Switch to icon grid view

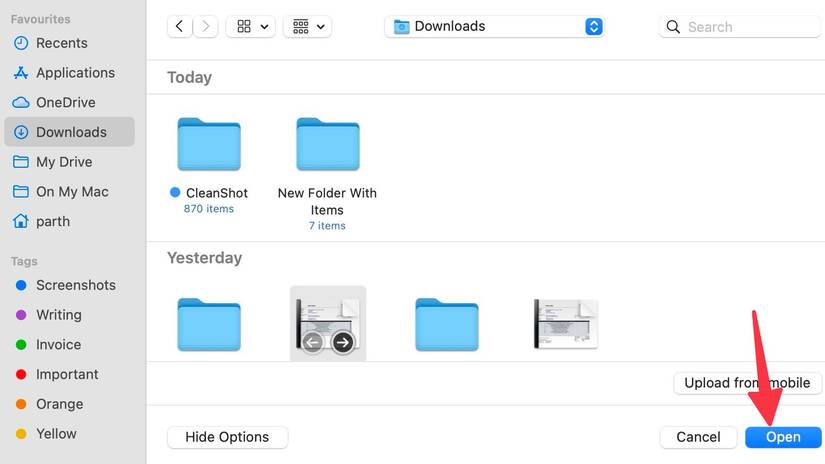244,26
